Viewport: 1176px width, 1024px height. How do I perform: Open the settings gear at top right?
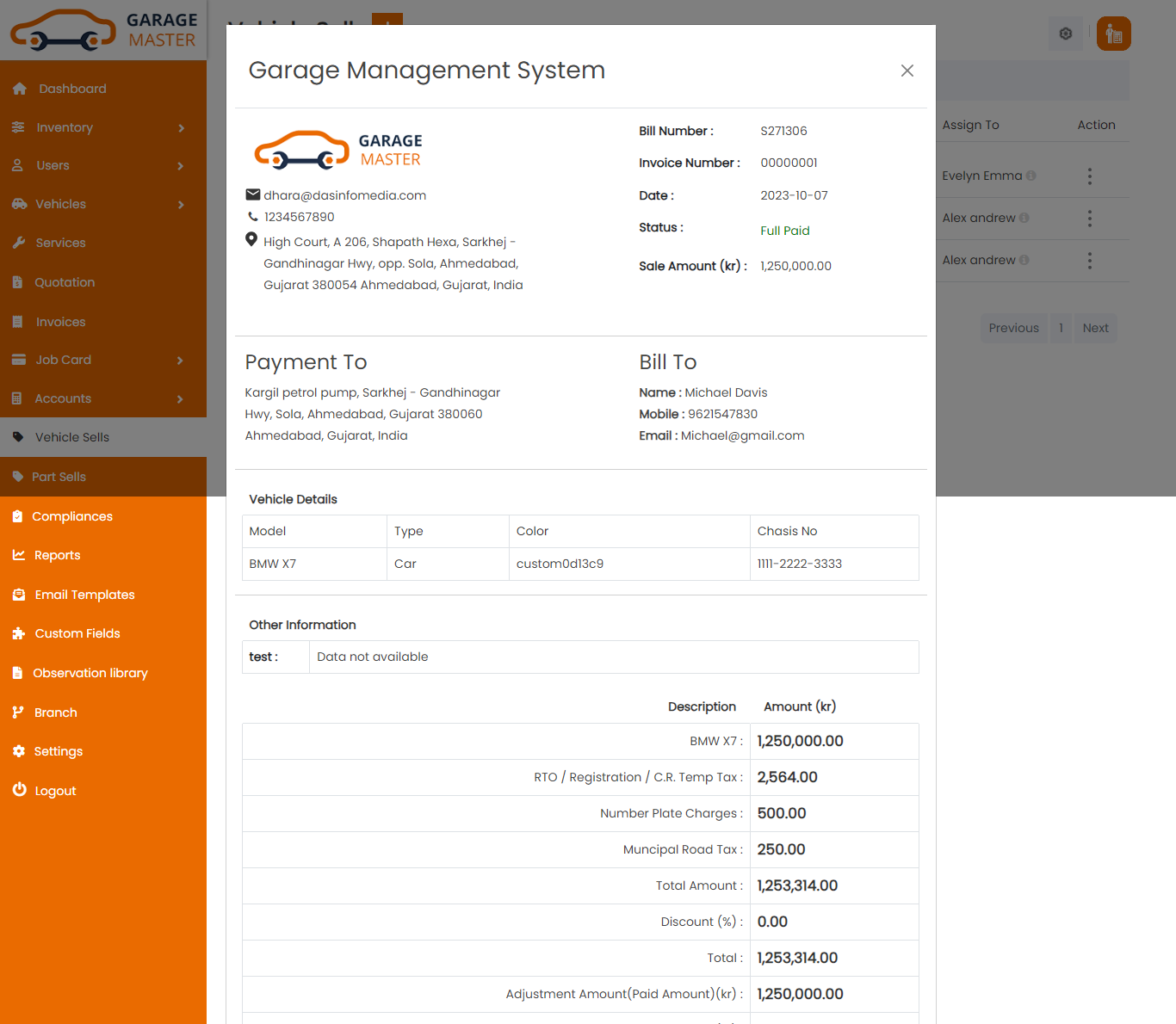tap(1065, 34)
